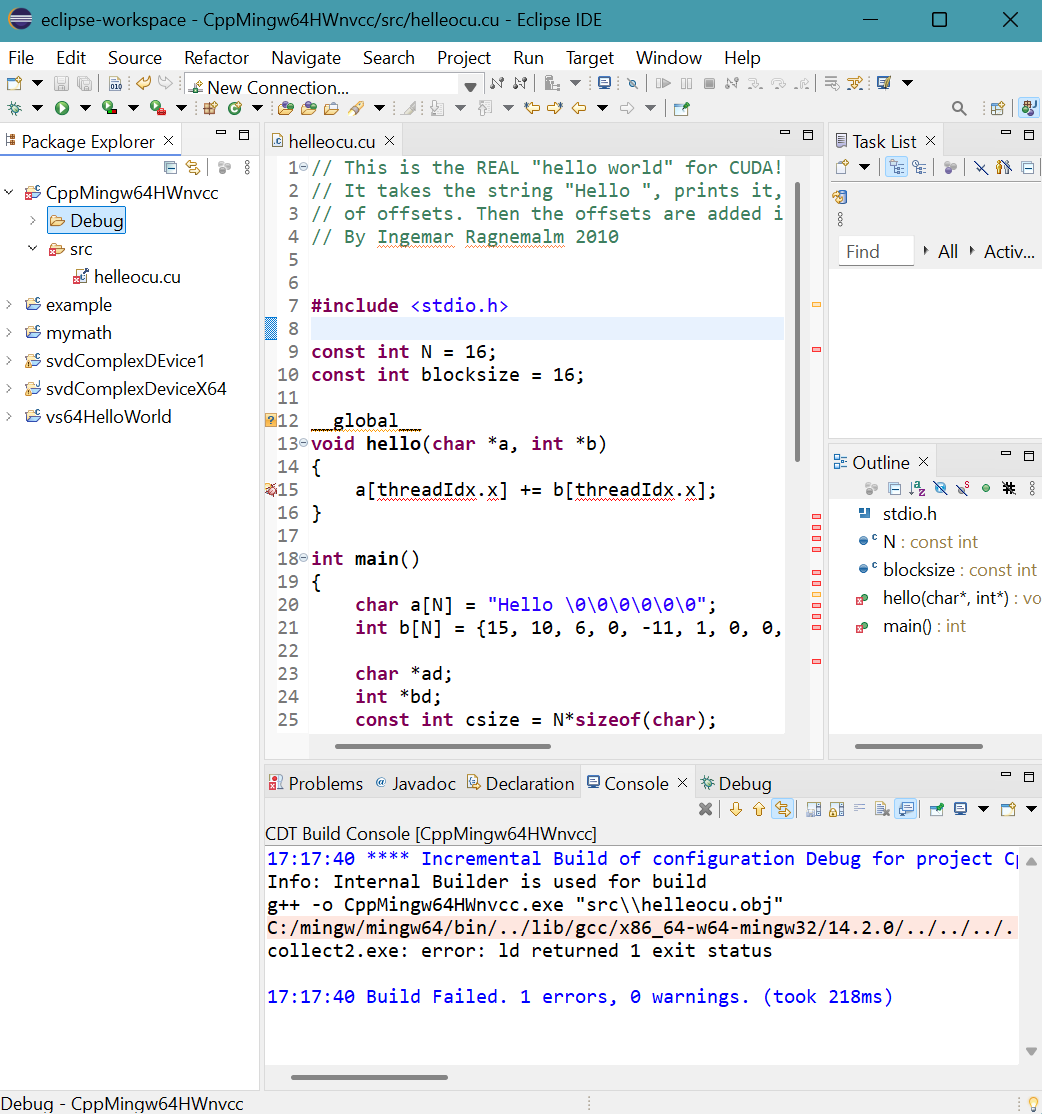Open the Refactor menu
This screenshot has width=1042, height=1114.
(216, 58)
